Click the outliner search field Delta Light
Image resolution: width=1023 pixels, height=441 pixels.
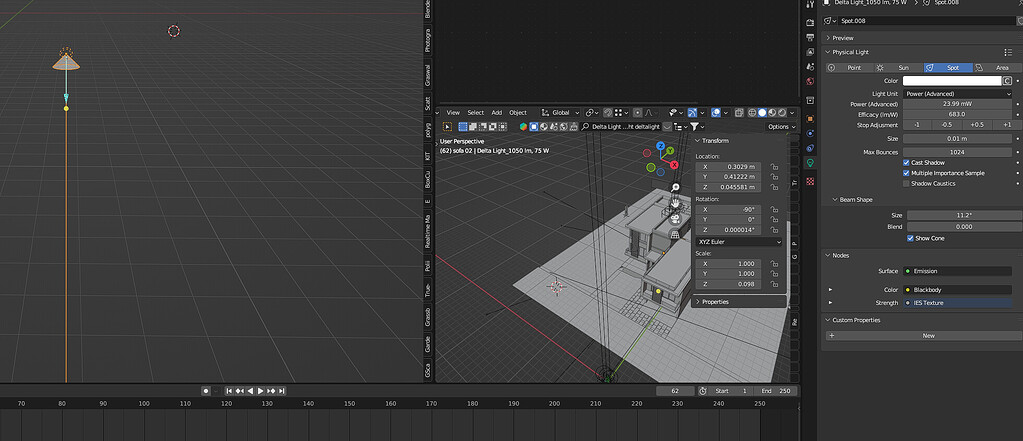click(x=620, y=127)
